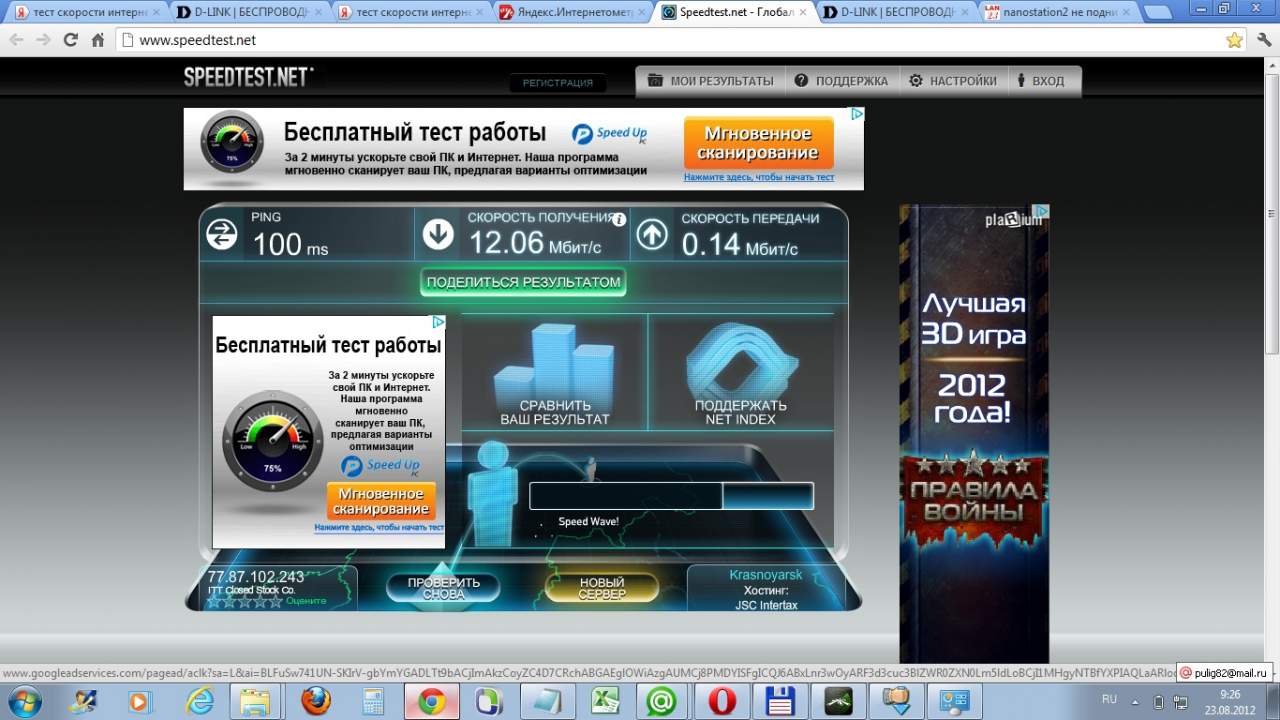Open Windows Media Player from the taskbar
The image size is (1280, 720).
(x=140, y=701)
